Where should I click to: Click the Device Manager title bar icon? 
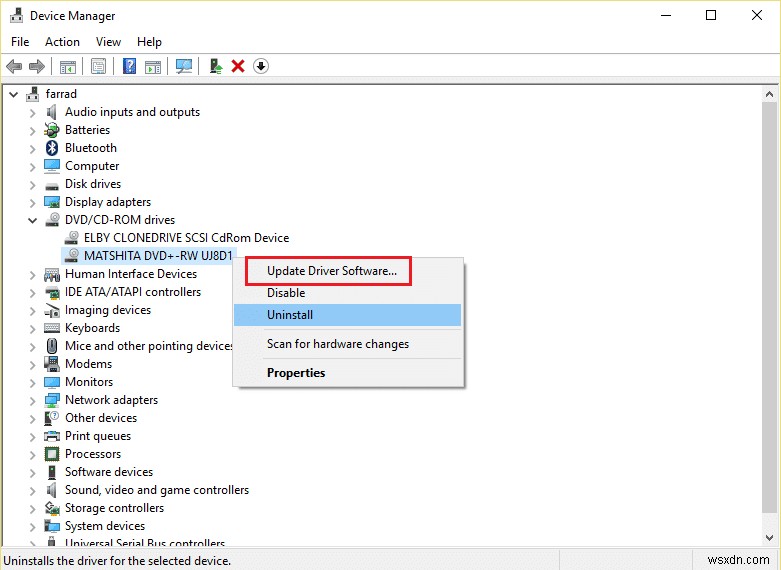(x=16, y=15)
